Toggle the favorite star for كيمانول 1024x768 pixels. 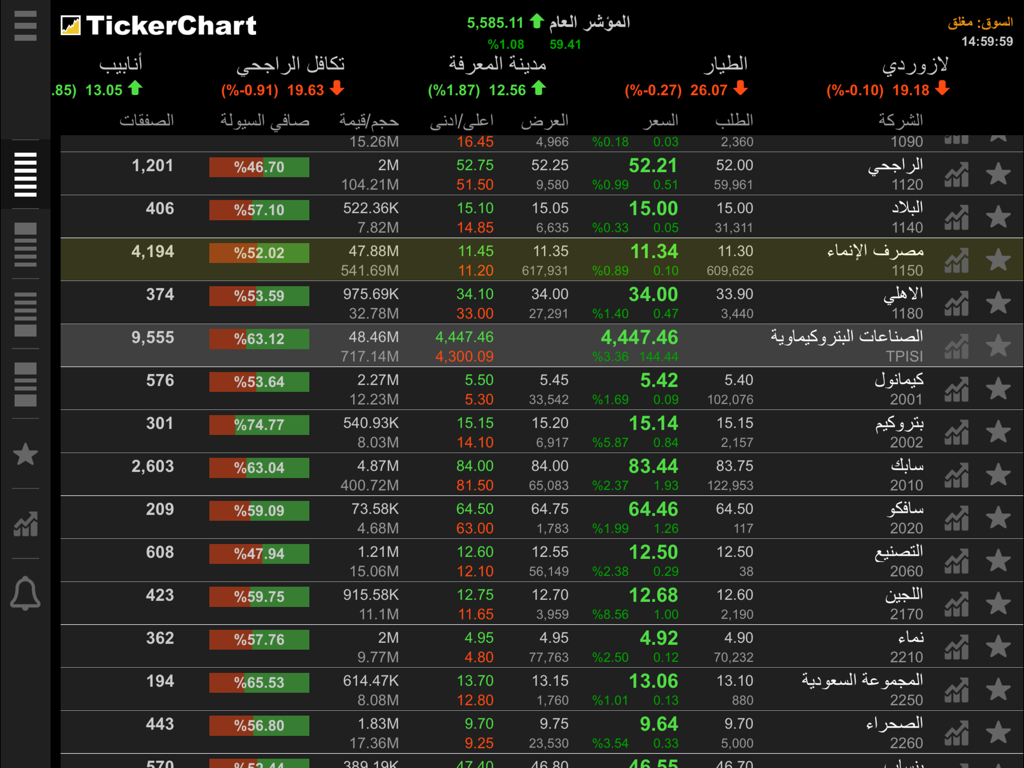pos(997,388)
